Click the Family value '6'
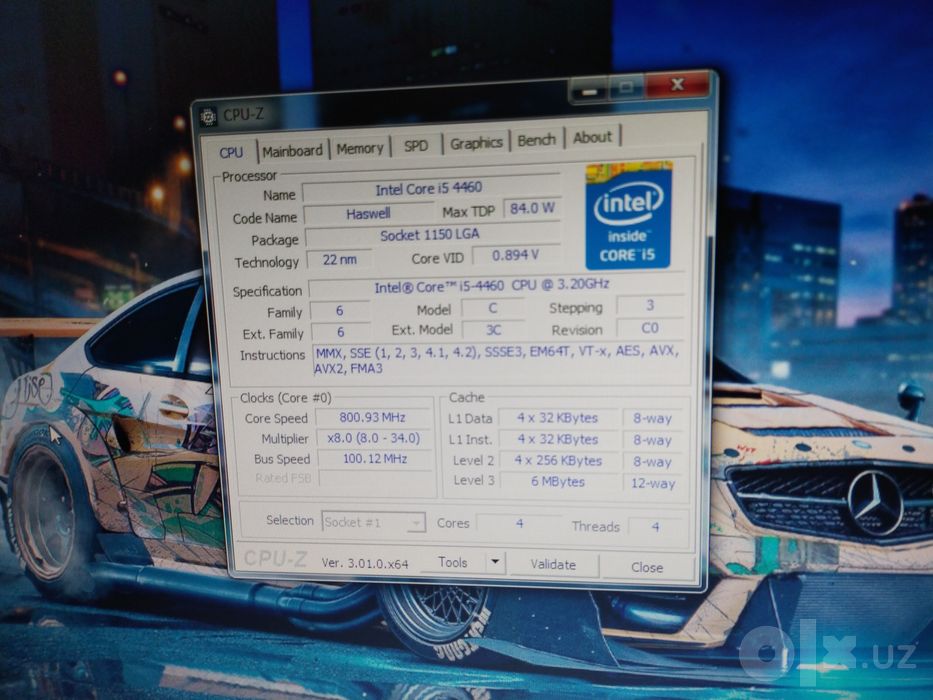The image size is (933, 700). pyautogui.click(x=340, y=310)
